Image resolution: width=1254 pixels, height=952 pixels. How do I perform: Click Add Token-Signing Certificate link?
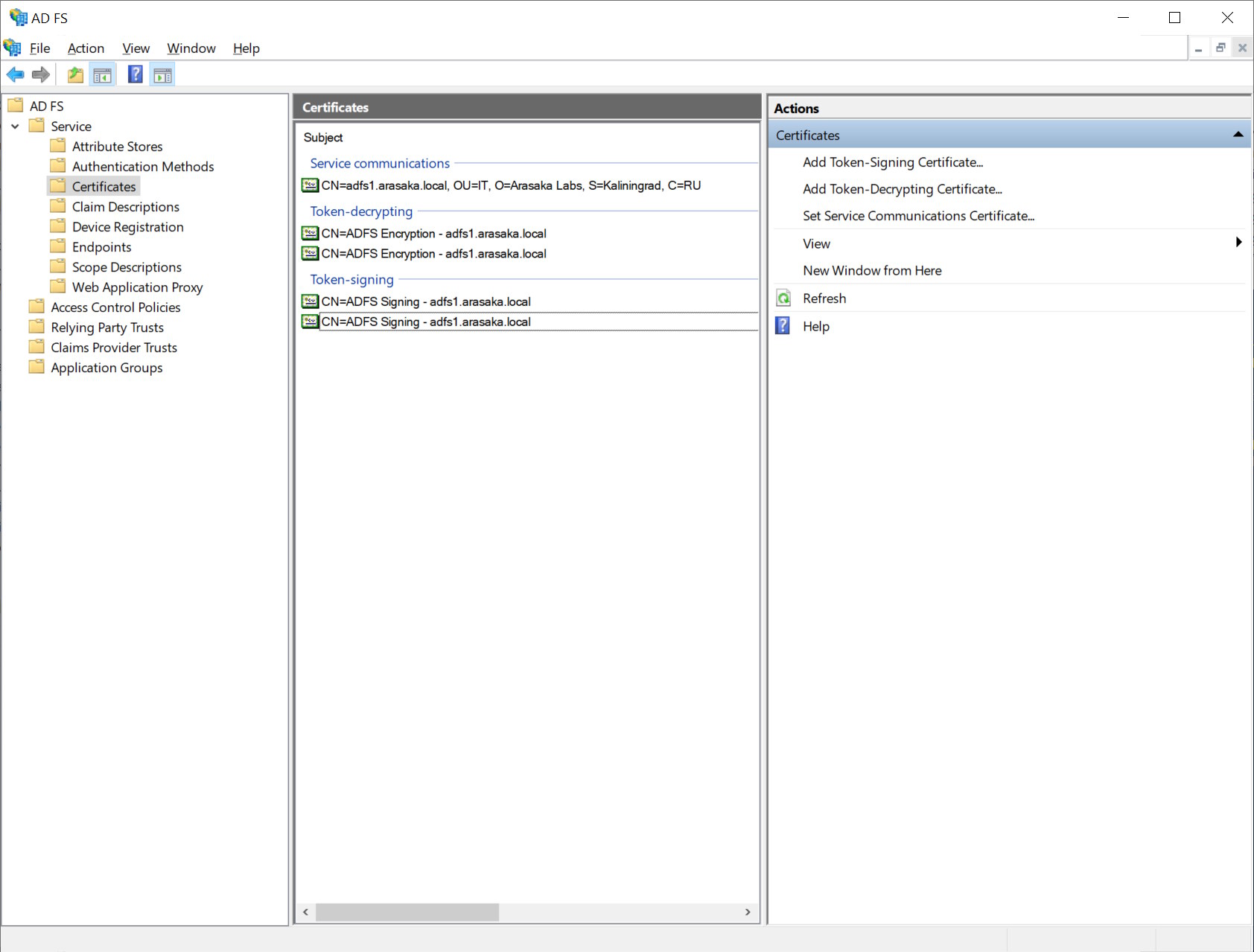point(892,162)
